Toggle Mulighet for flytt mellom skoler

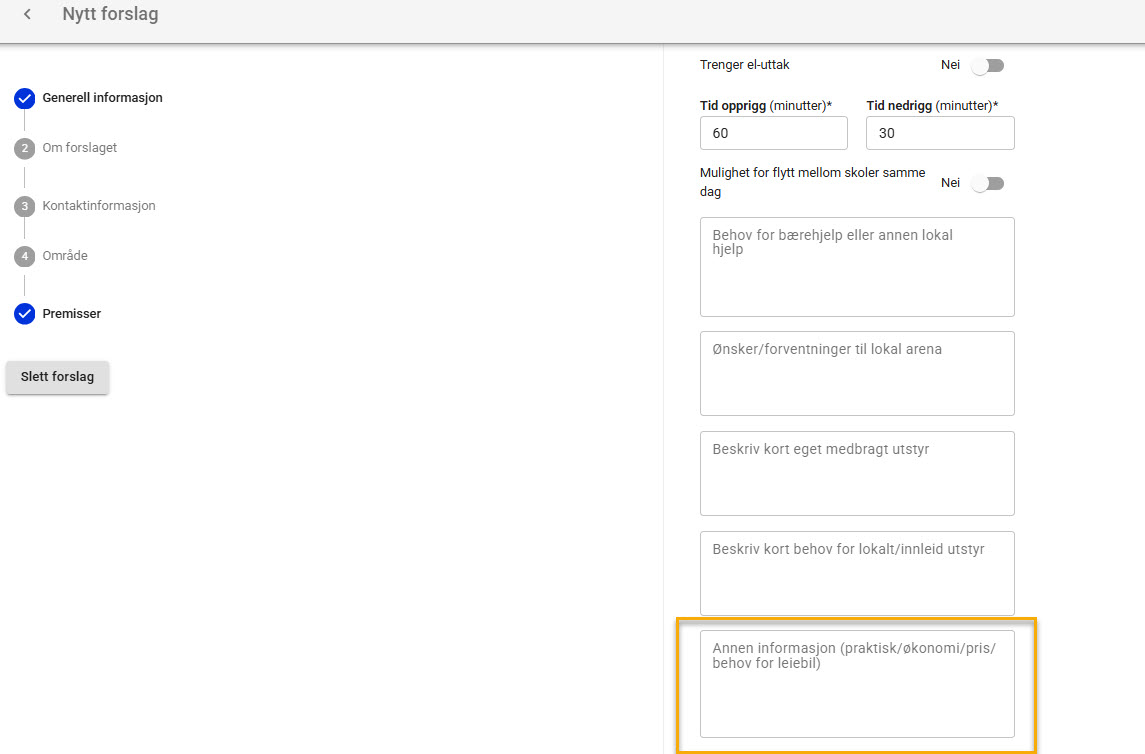(x=987, y=184)
